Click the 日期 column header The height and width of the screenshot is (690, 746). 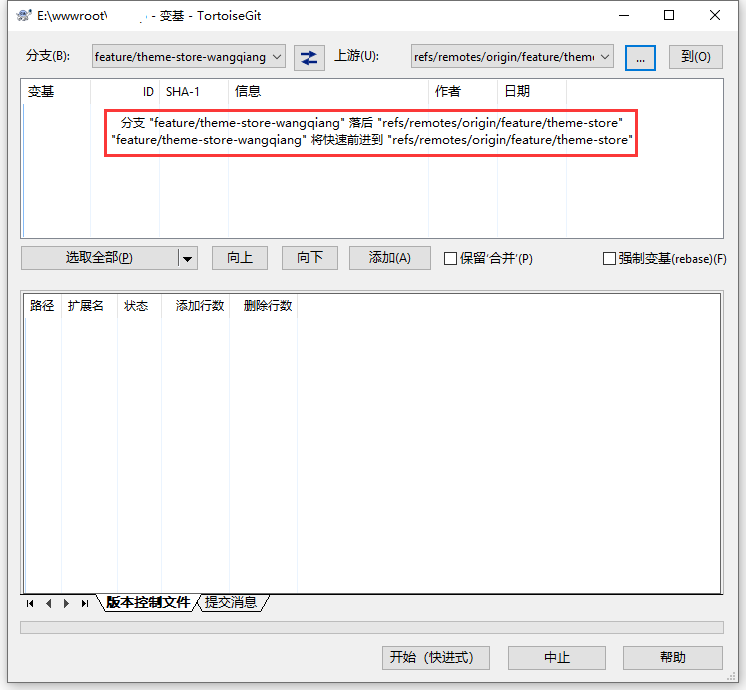click(532, 91)
